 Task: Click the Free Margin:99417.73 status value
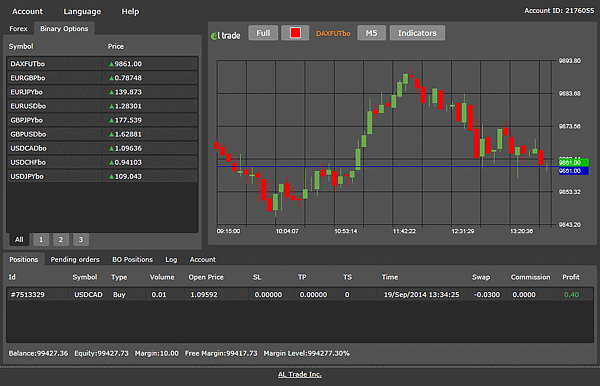pos(221,353)
